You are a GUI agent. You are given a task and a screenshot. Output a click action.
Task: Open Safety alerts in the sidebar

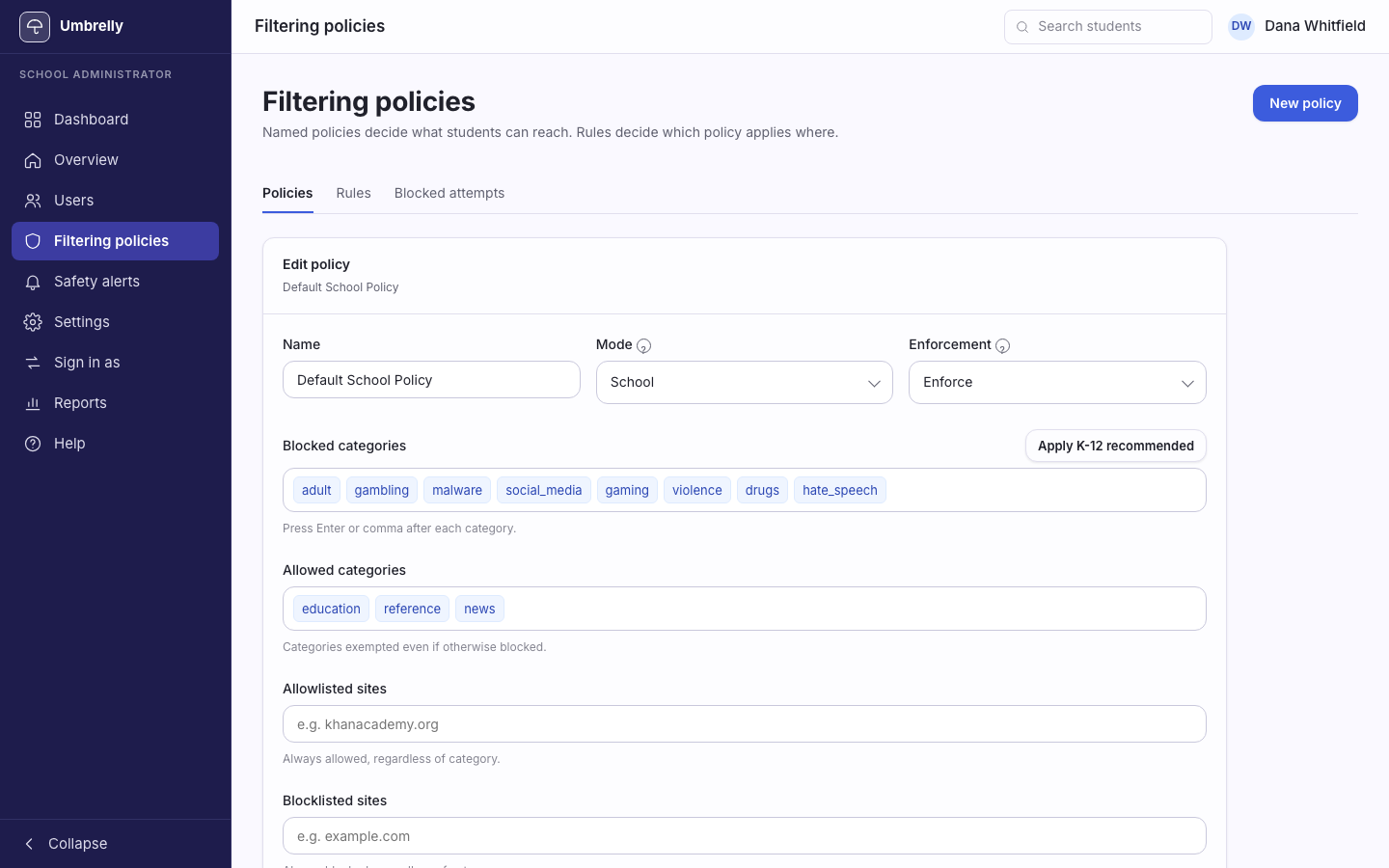point(115,282)
